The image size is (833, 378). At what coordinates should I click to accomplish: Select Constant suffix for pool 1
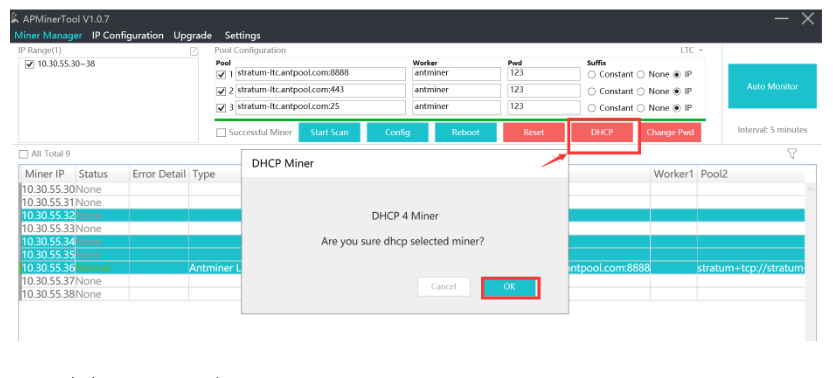tap(592, 75)
